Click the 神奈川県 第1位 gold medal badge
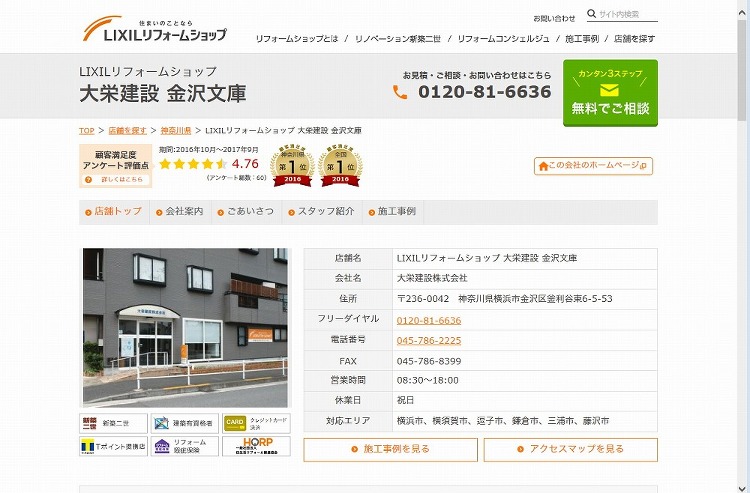 coord(292,165)
